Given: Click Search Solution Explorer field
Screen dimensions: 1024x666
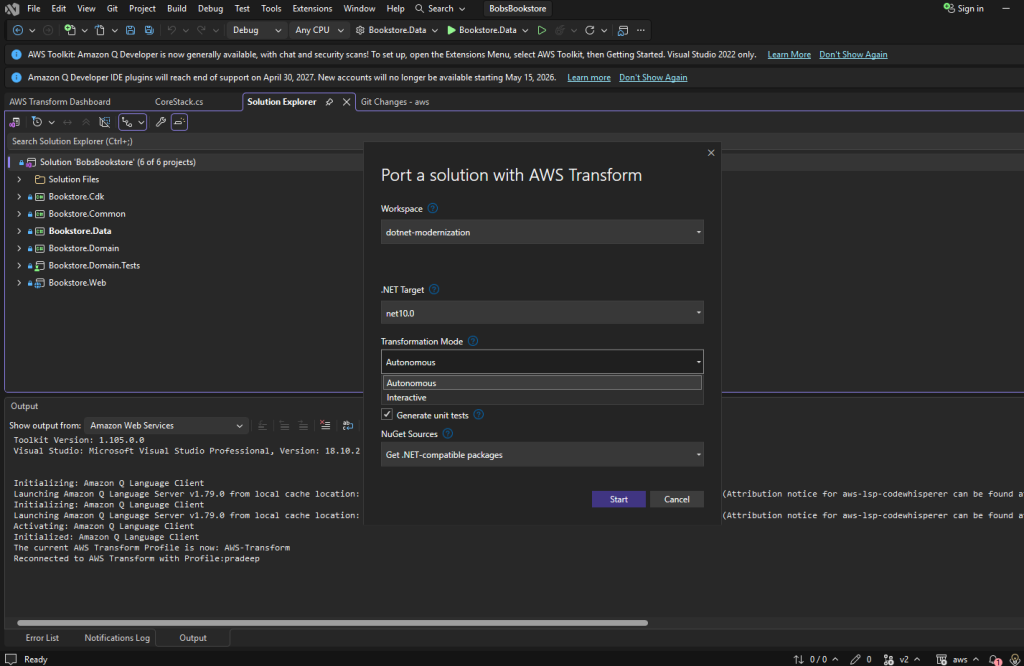Looking at the screenshot, I should coord(184,141).
